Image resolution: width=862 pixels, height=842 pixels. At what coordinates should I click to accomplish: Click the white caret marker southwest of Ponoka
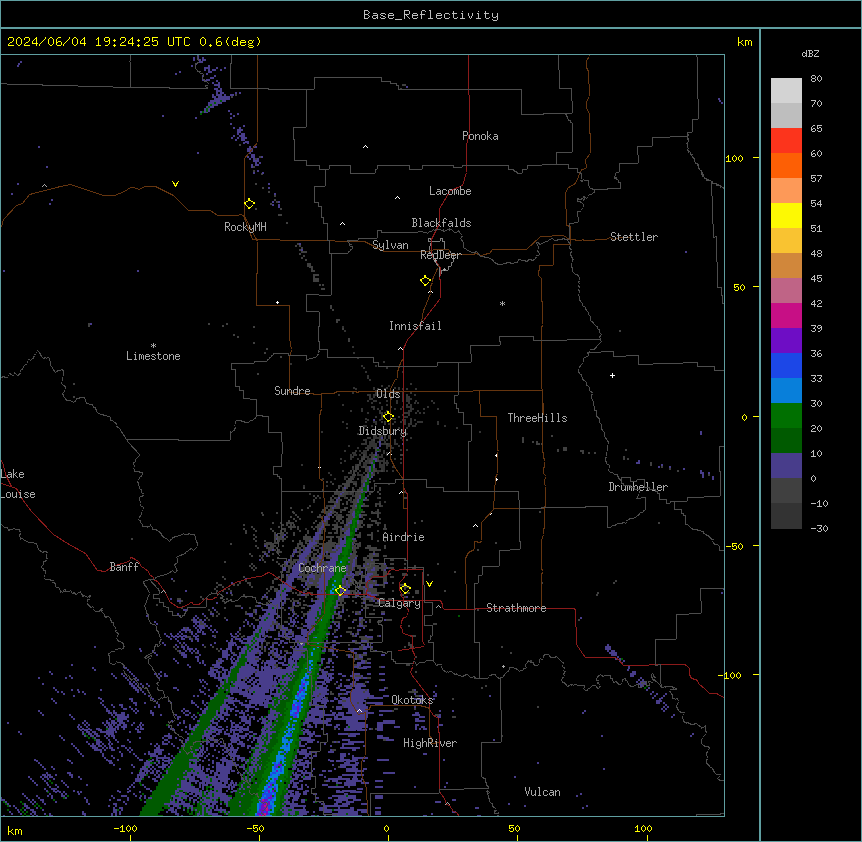coord(366,147)
